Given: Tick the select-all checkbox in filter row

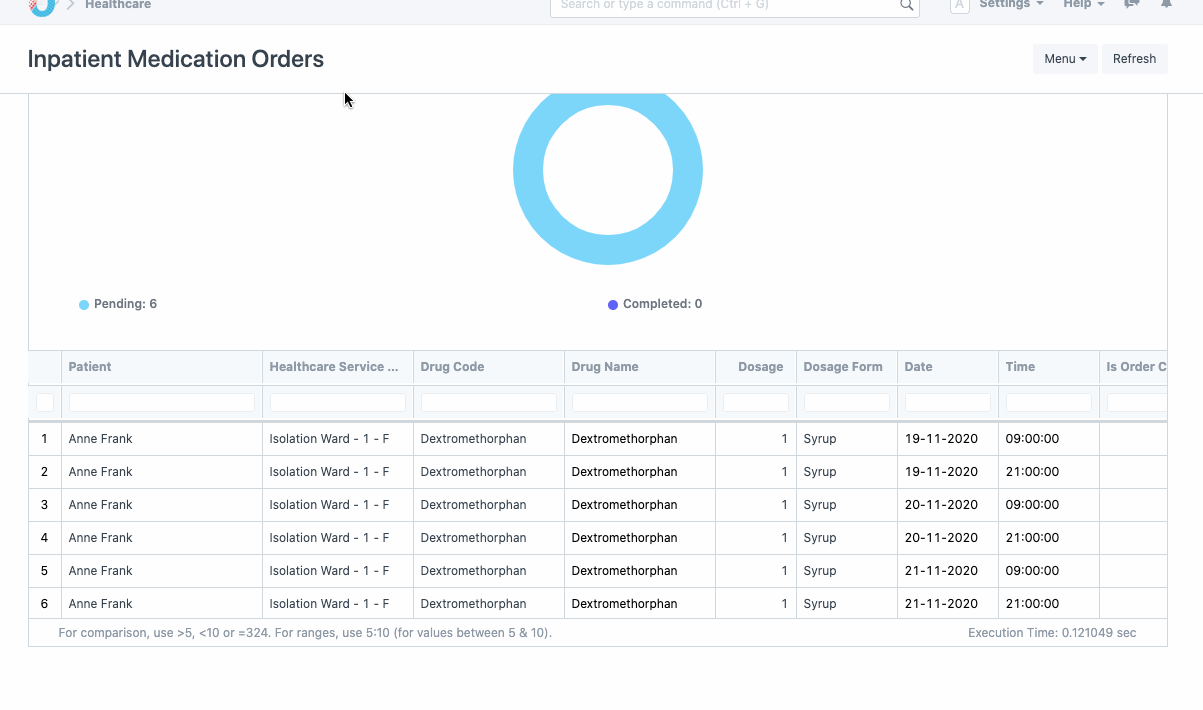Looking at the screenshot, I should tap(45, 402).
